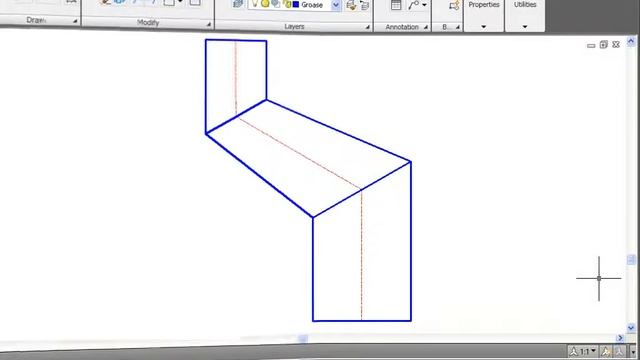Expand the Draw panel
The image size is (640, 360).
click(75, 21)
